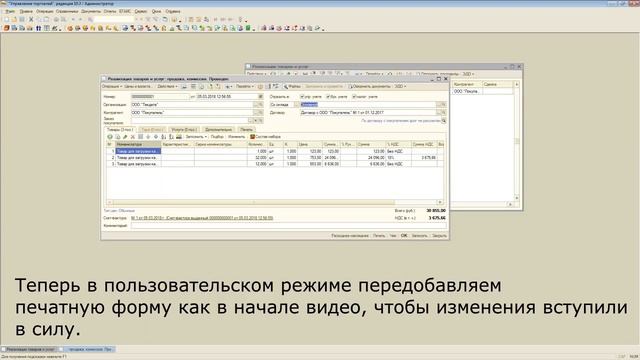Click vertical scrollbar in back list window
Viewport: 640px width, 360px height.
tap(517, 141)
